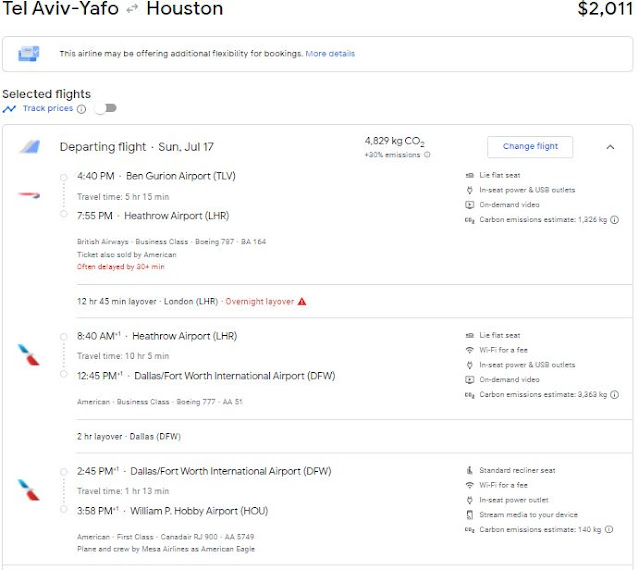Click the Track prices info icon
639x570 pixels.
(82, 109)
